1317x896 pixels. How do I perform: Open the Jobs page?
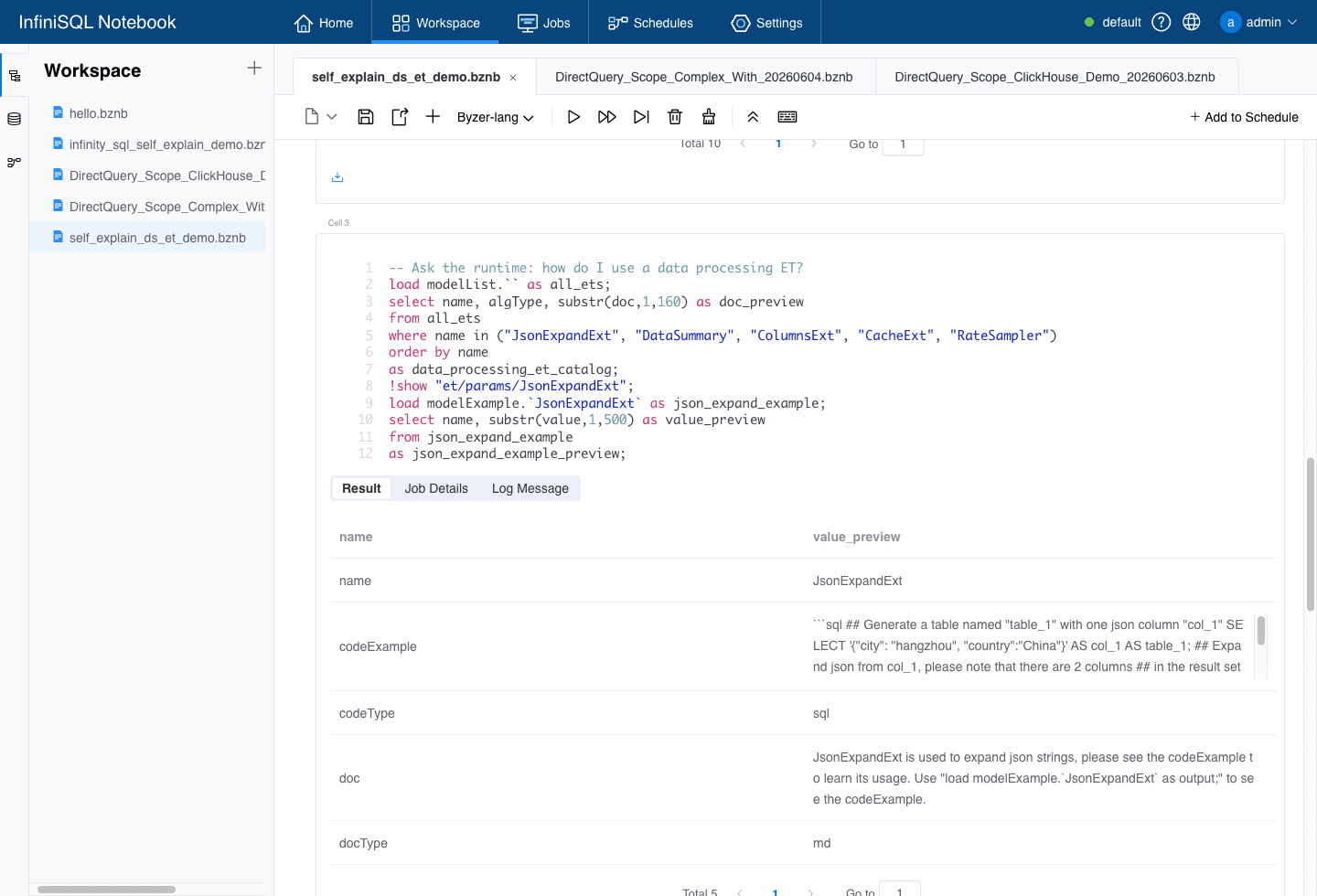pyautogui.click(x=543, y=23)
